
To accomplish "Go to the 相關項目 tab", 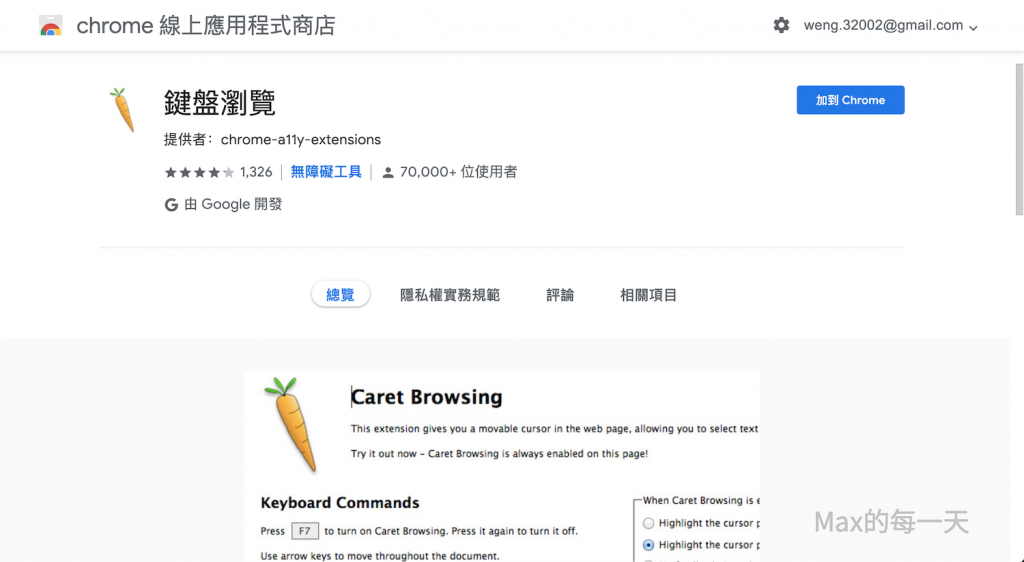I will [x=648, y=295].
